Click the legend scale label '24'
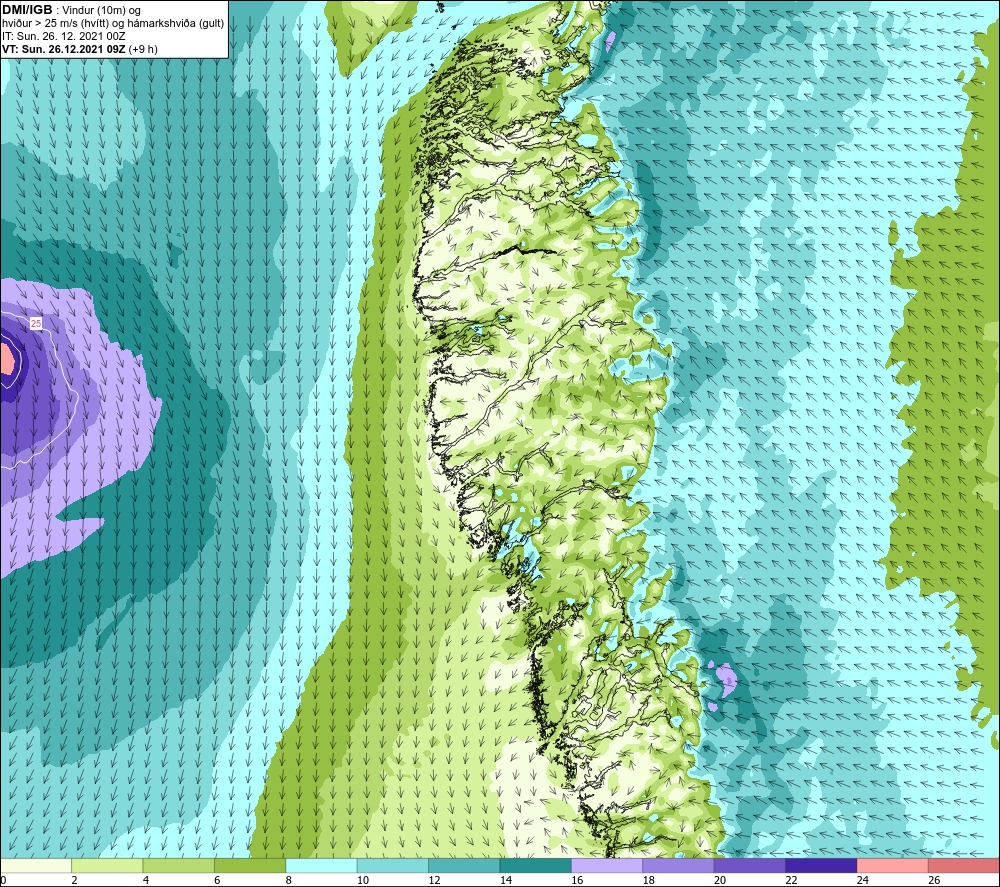 coord(863,880)
